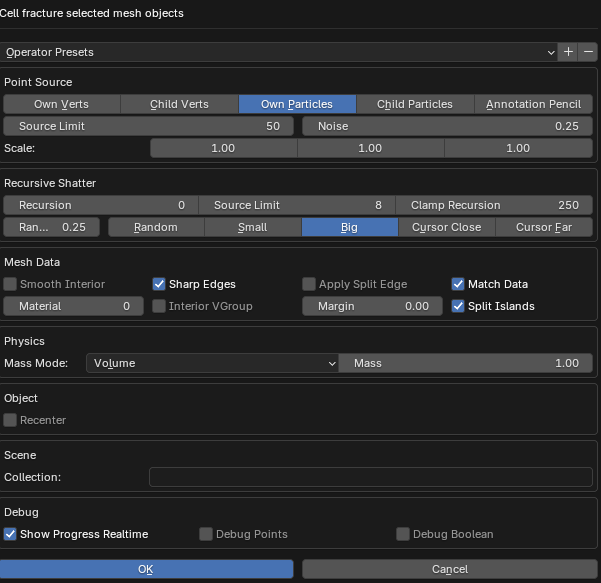Pick the Small recursion option
The image size is (601, 583).
(252, 227)
